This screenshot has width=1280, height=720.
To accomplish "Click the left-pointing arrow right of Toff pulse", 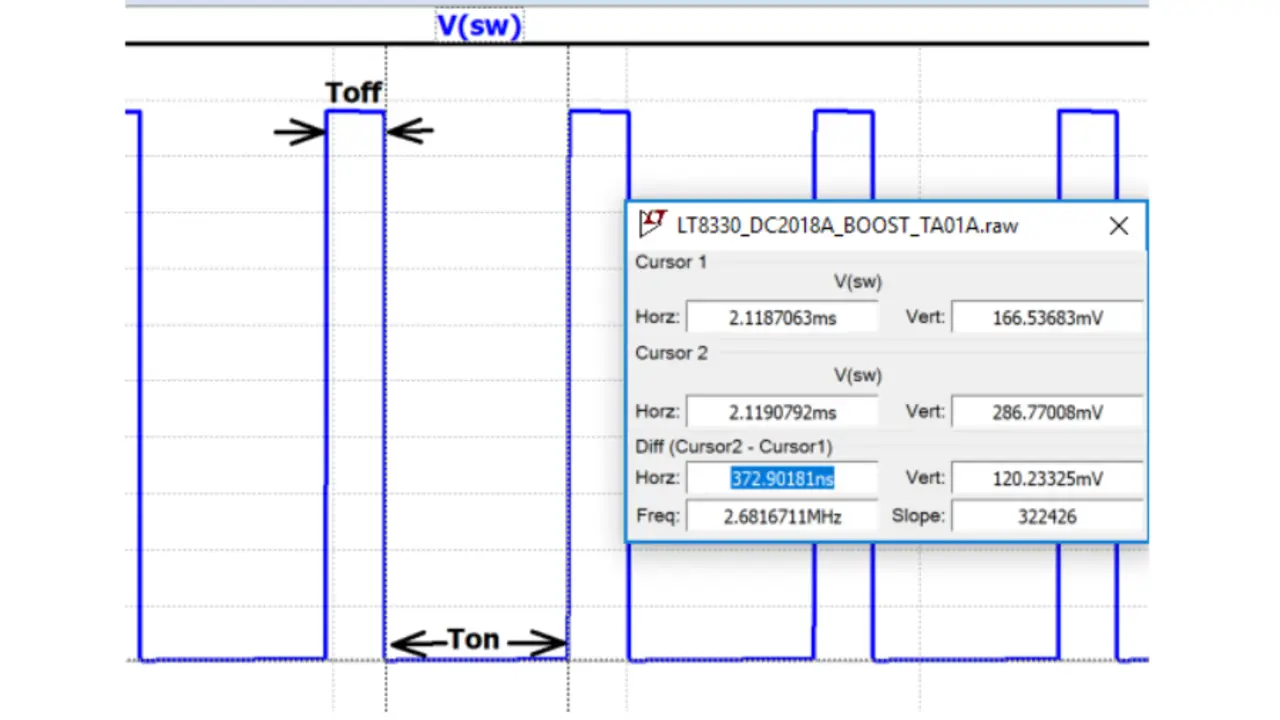I will coord(410,130).
